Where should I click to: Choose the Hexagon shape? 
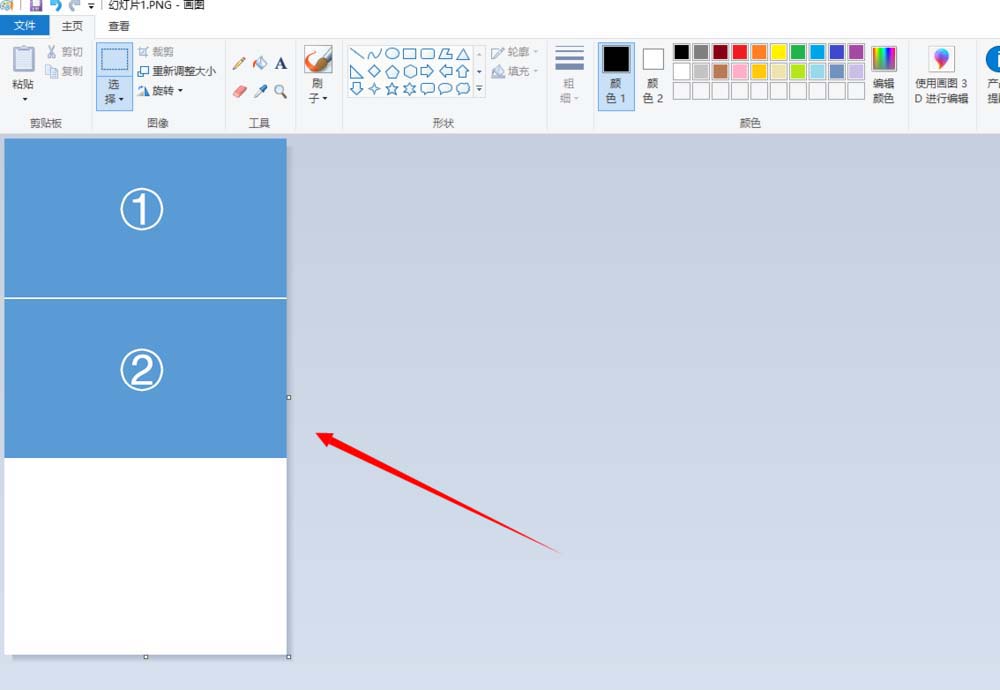pyautogui.click(x=409, y=71)
